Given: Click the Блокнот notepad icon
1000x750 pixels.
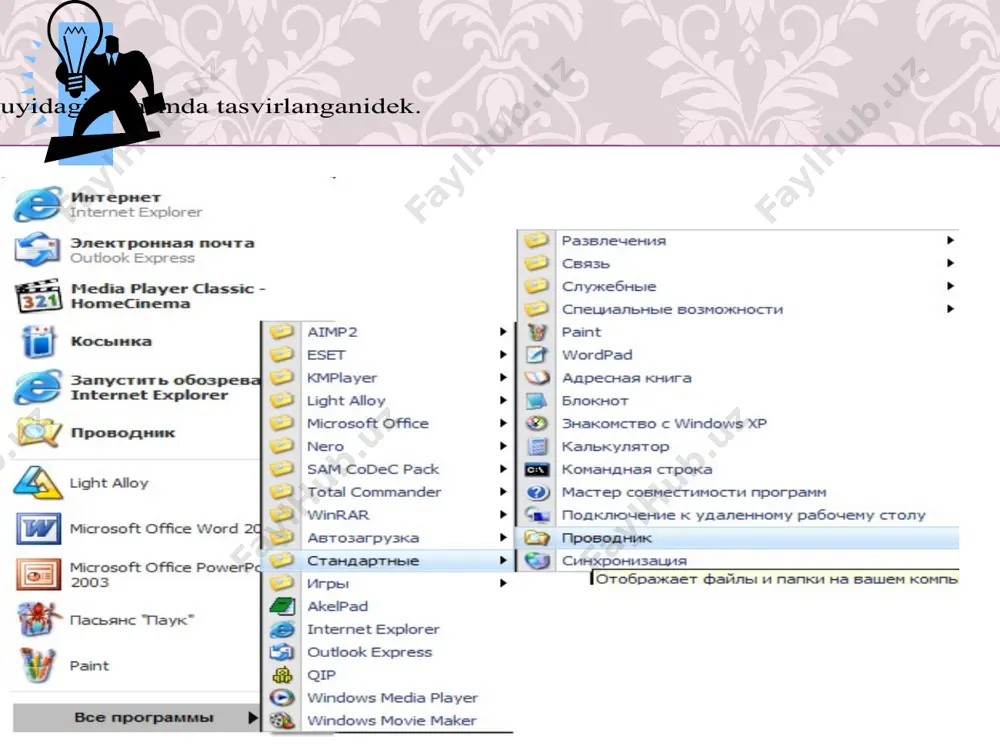Looking at the screenshot, I should [x=537, y=401].
